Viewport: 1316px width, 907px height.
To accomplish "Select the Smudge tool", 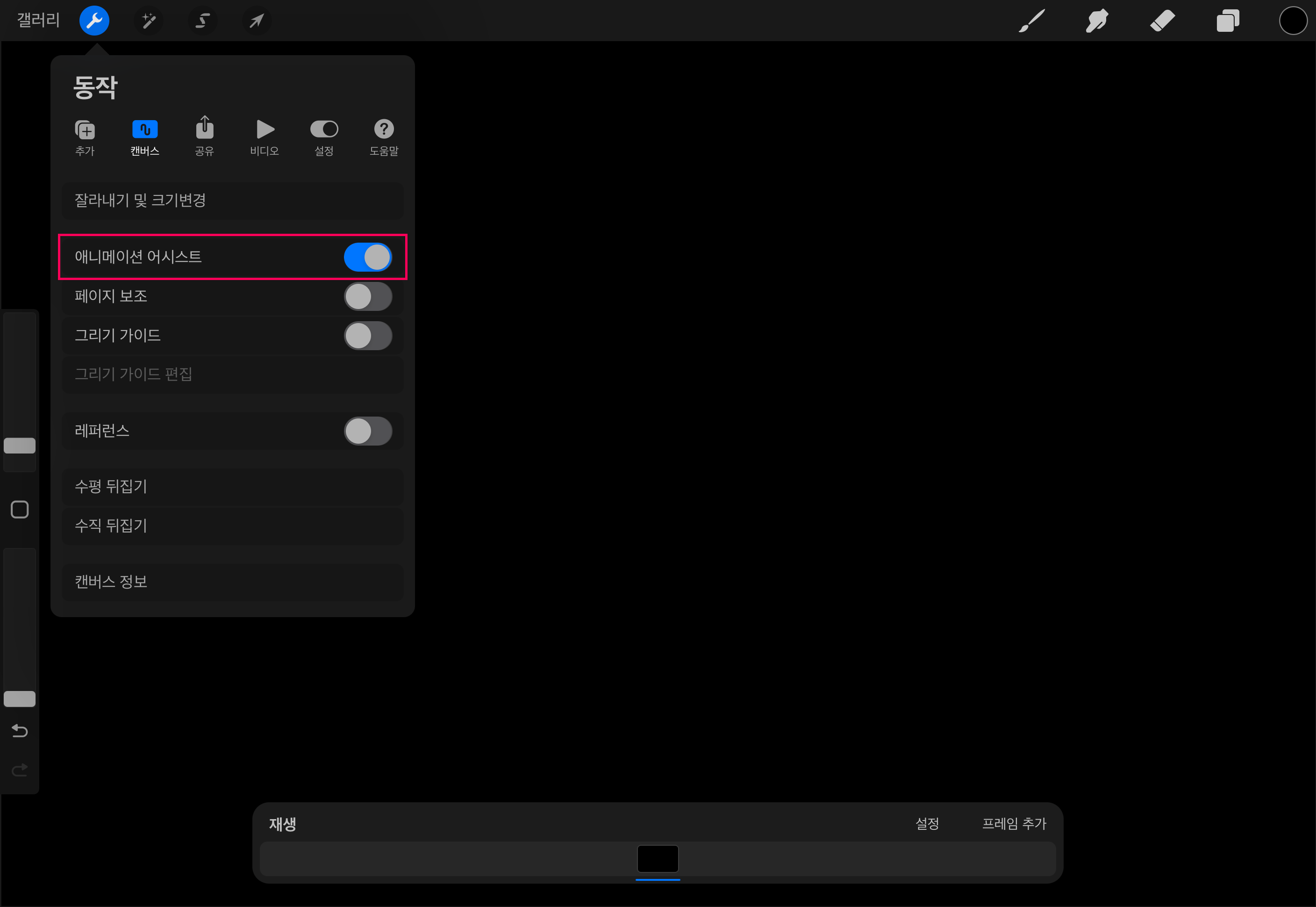I will tap(1097, 21).
